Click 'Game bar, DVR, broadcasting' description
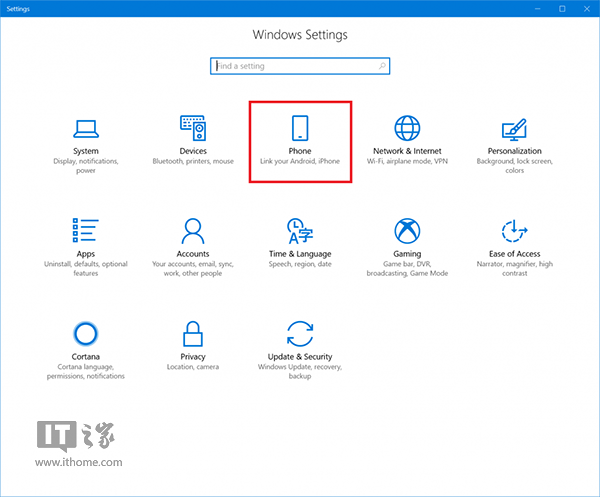 (x=407, y=269)
